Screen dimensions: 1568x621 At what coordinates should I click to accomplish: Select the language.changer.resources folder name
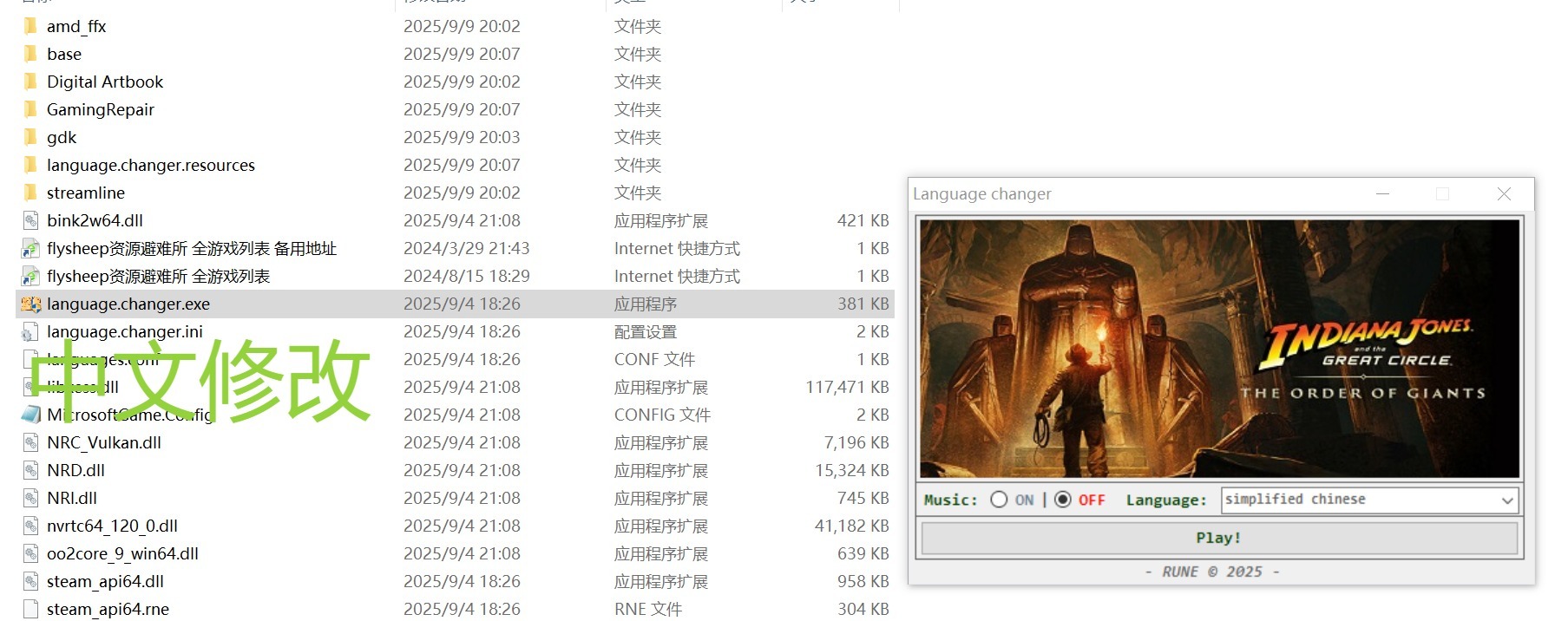pyautogui.click(x=151, y=166)
